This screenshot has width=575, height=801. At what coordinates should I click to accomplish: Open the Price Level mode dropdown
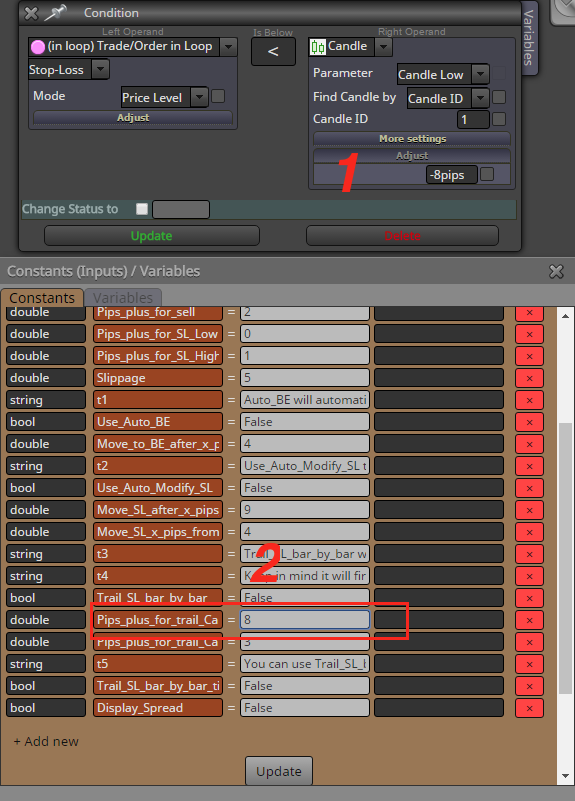pos(199,97)
